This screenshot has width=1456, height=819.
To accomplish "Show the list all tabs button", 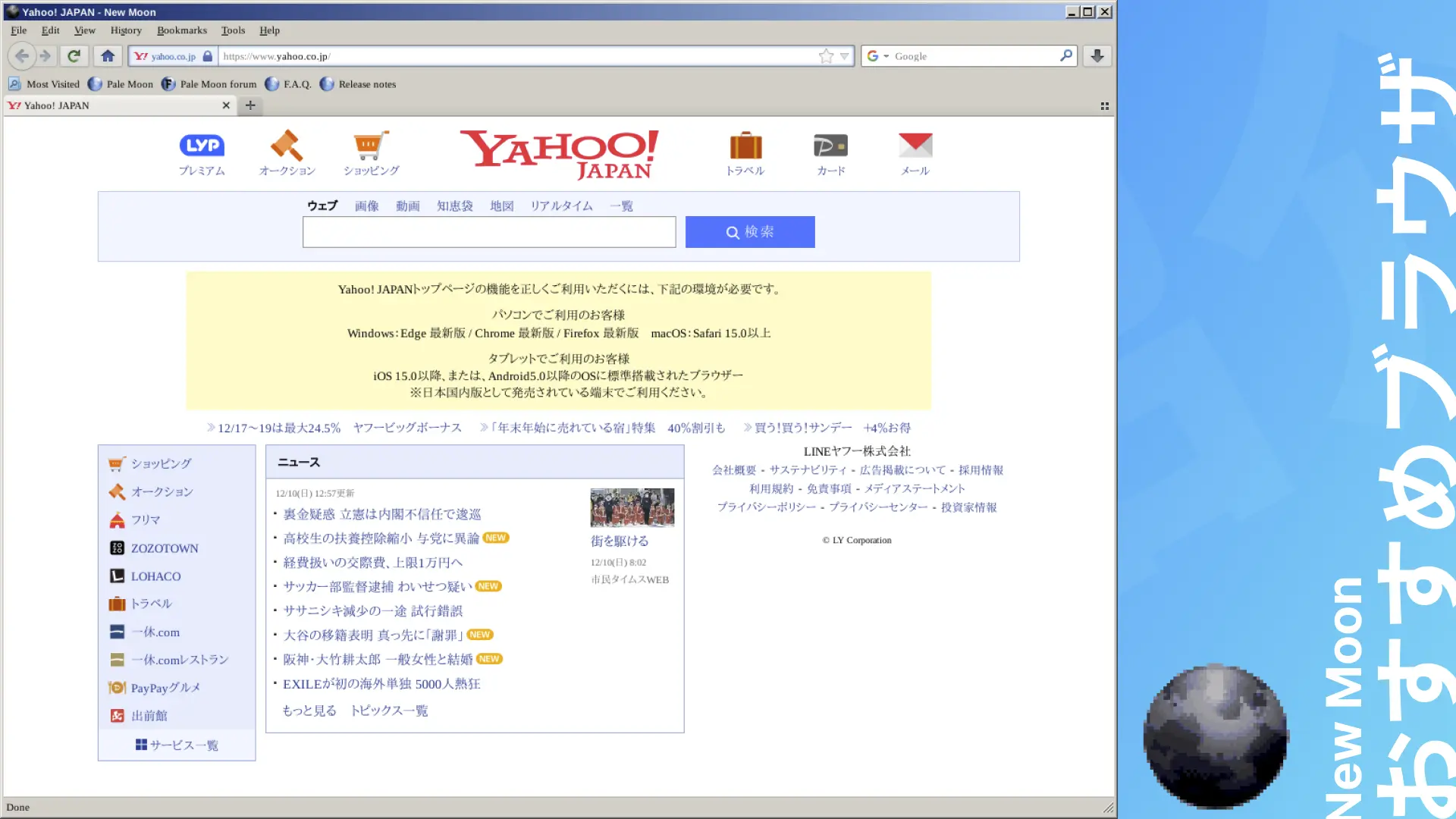I will pos(1105,105).
